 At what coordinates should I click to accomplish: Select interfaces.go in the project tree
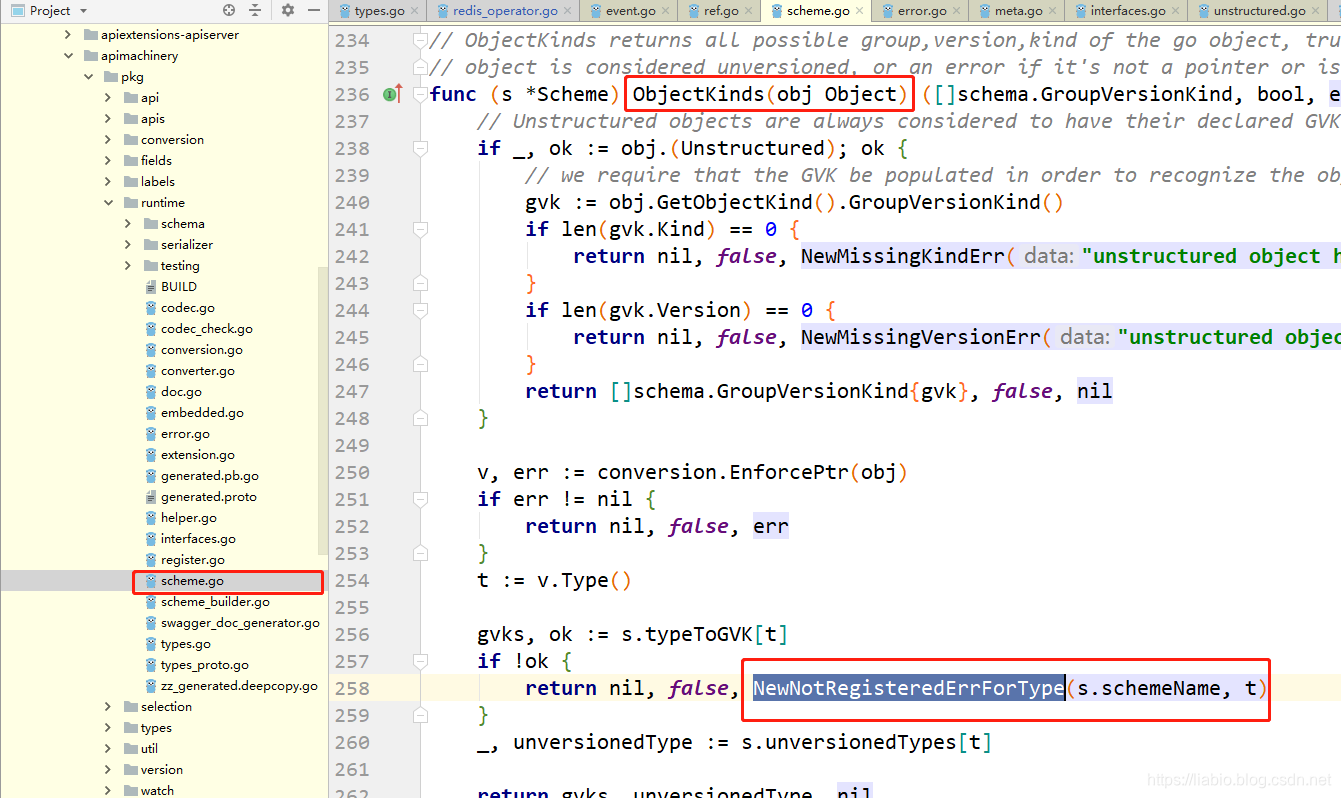(198, 539)
